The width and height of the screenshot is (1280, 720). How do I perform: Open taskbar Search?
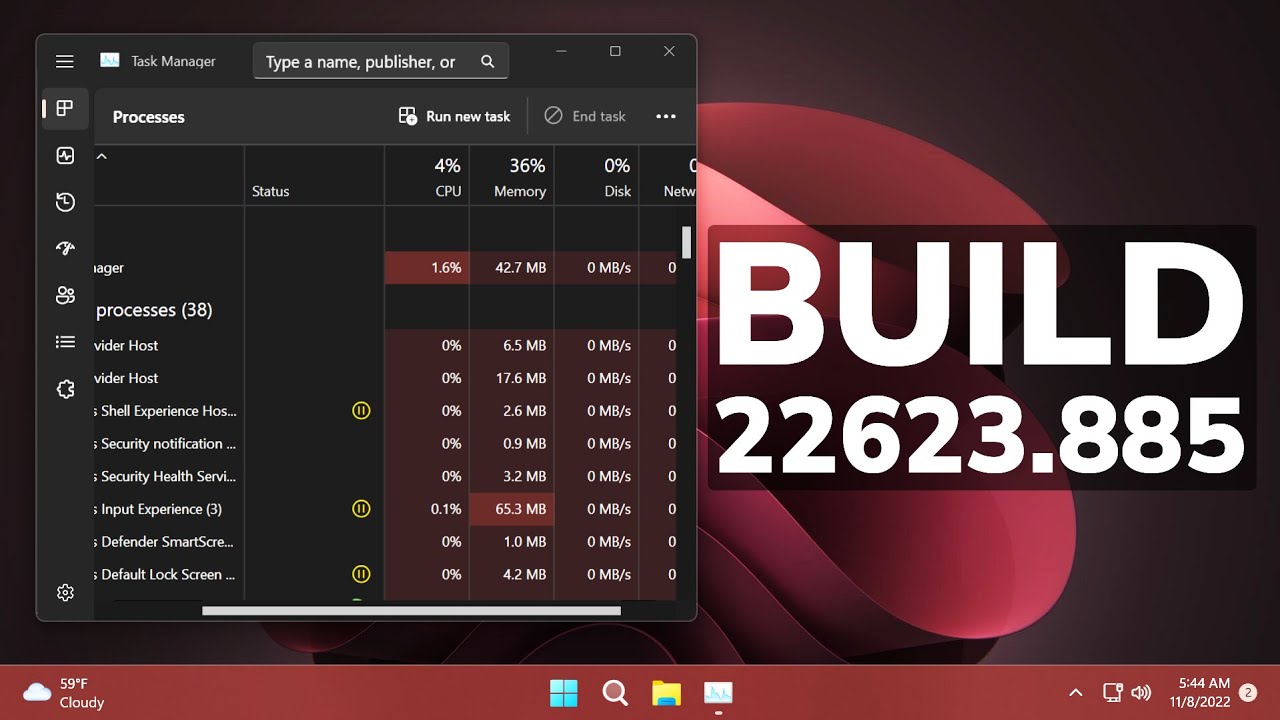[x=615, y=692]
